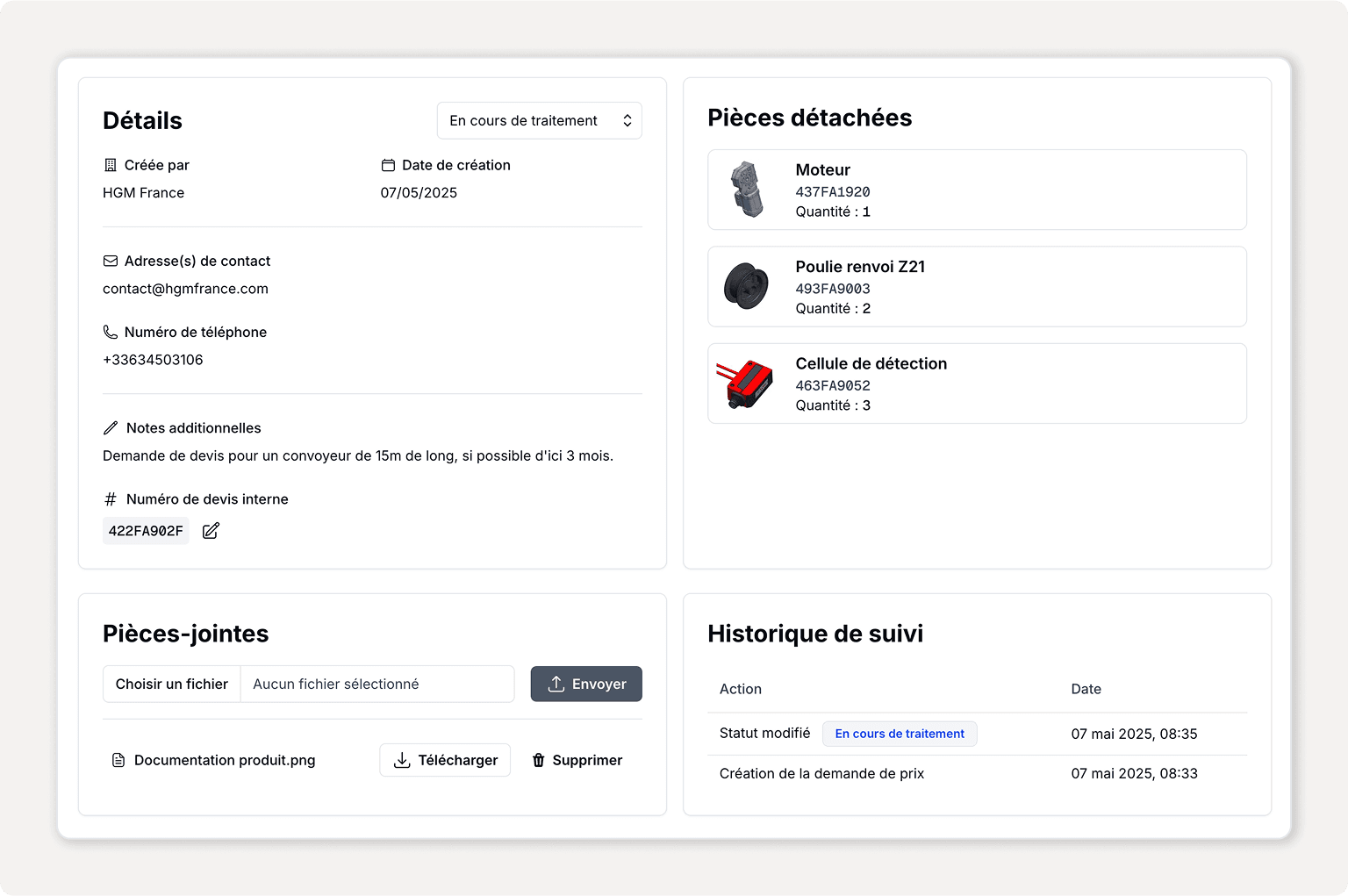Click the building icon next to Créée par

(x=111, y=165)
